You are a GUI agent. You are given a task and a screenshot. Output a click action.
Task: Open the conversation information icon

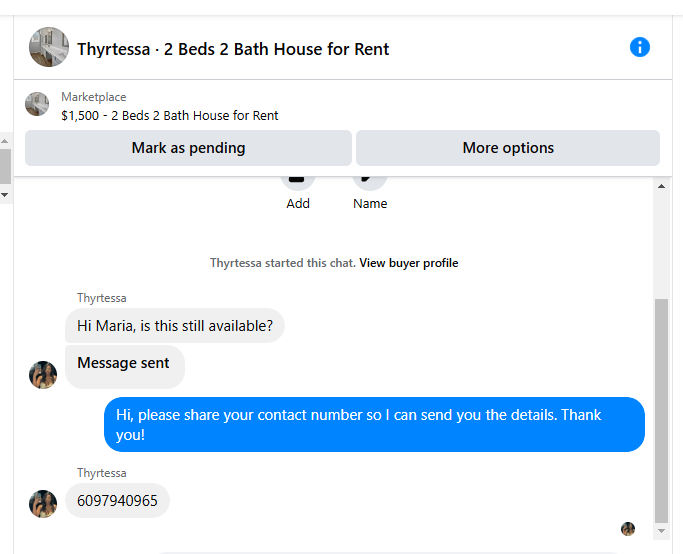pyautogui.click(x=640, y=47)
